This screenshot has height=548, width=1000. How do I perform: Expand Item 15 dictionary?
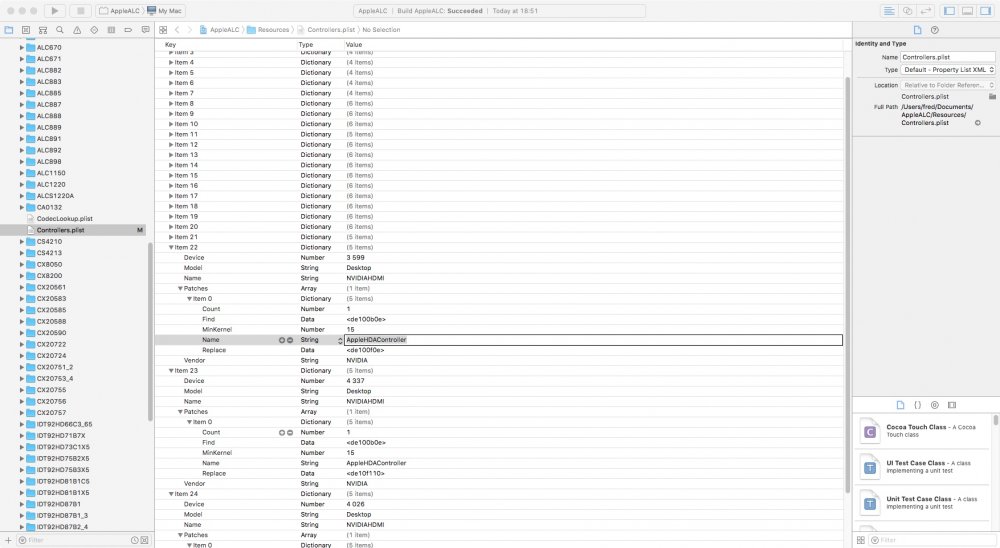[x=171, y=175]
